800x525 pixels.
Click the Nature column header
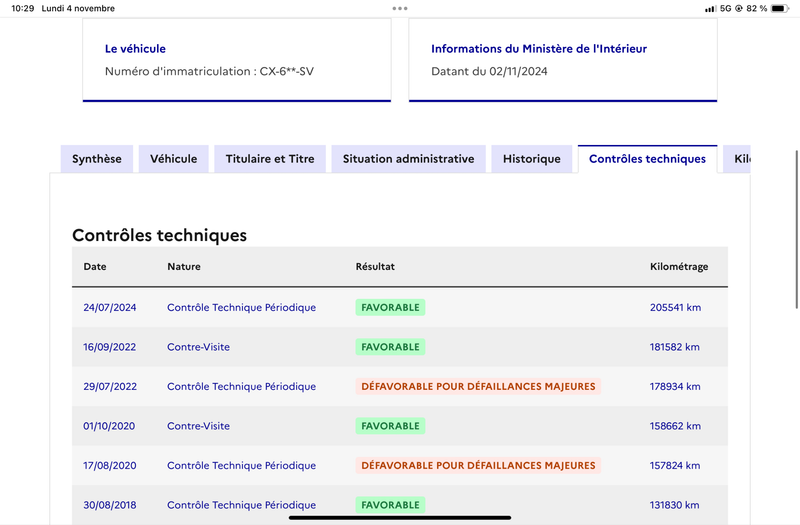[x=184, y=266]
